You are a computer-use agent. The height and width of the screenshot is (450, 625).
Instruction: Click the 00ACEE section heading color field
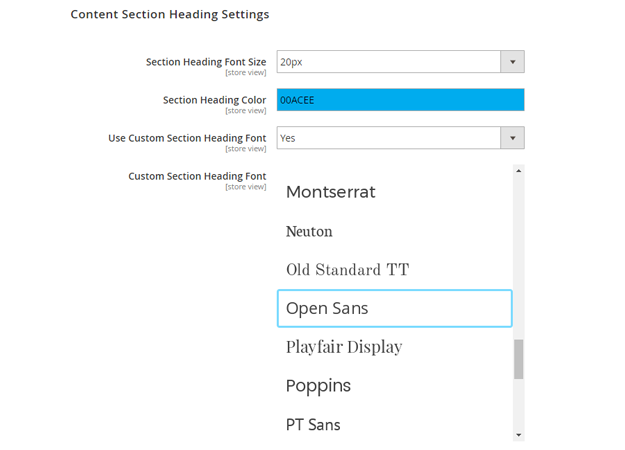click(400, 100)
